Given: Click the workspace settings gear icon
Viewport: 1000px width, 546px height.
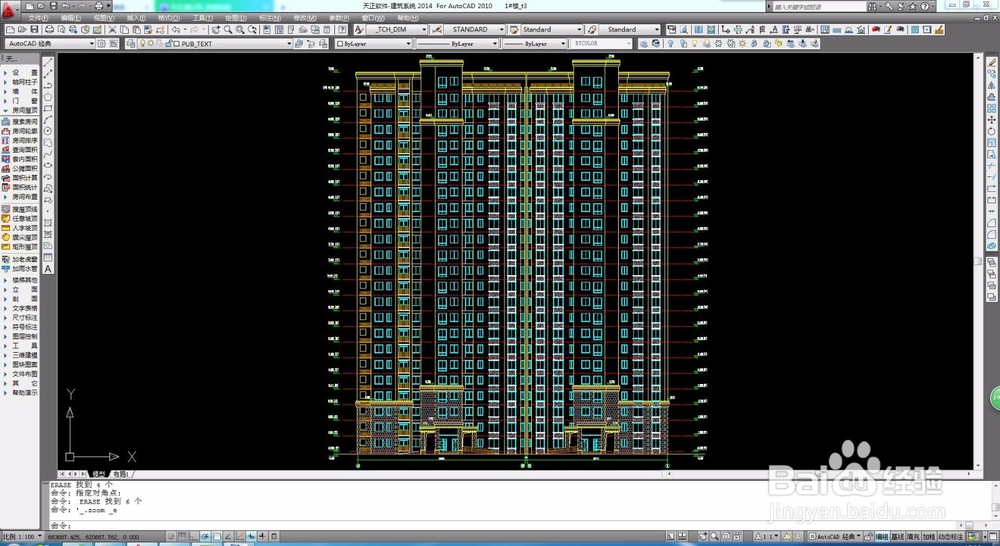Looking at the screenshot, I should 101,43.
